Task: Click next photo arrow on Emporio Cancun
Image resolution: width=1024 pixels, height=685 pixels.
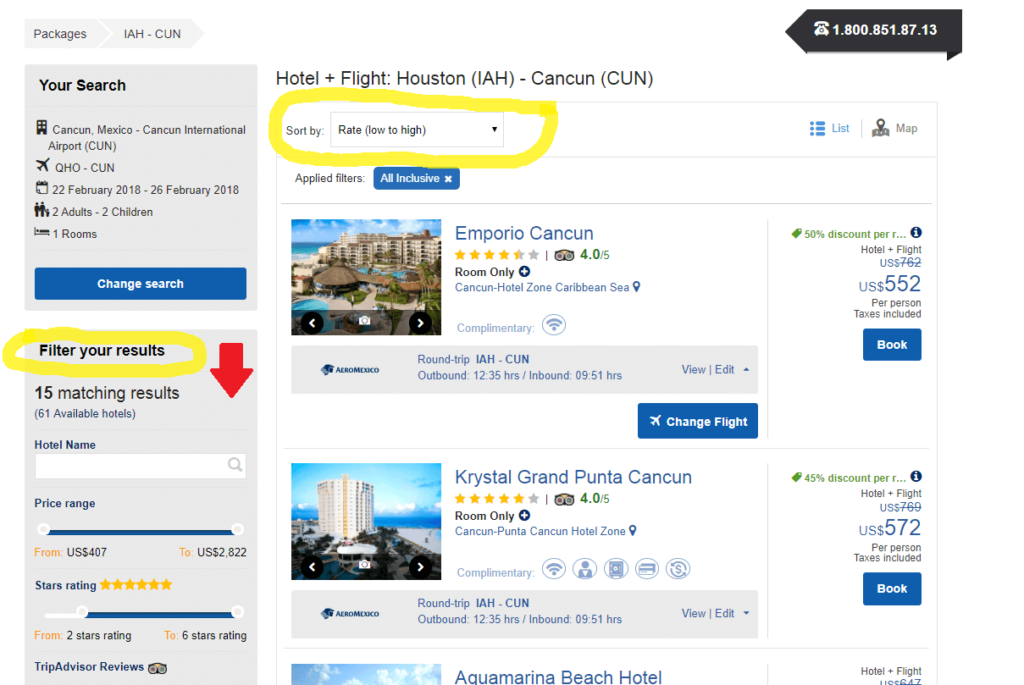Action: coord(421,322)
